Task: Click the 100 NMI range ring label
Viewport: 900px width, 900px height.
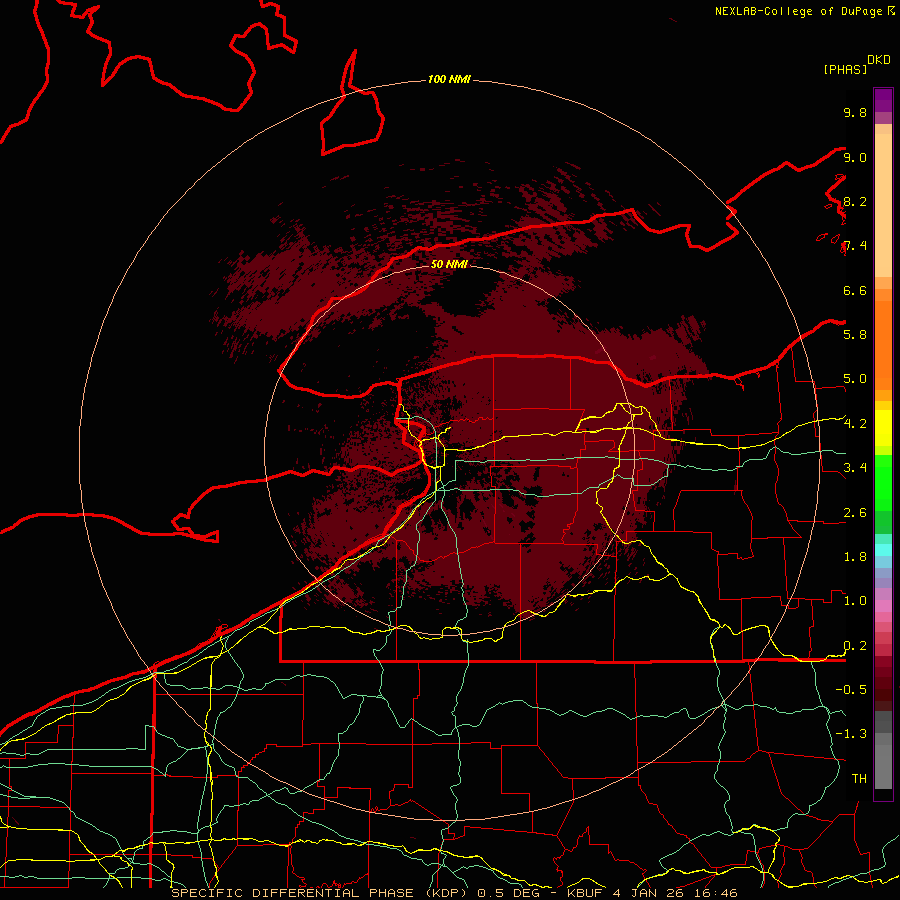Action: tap(449, 79)
